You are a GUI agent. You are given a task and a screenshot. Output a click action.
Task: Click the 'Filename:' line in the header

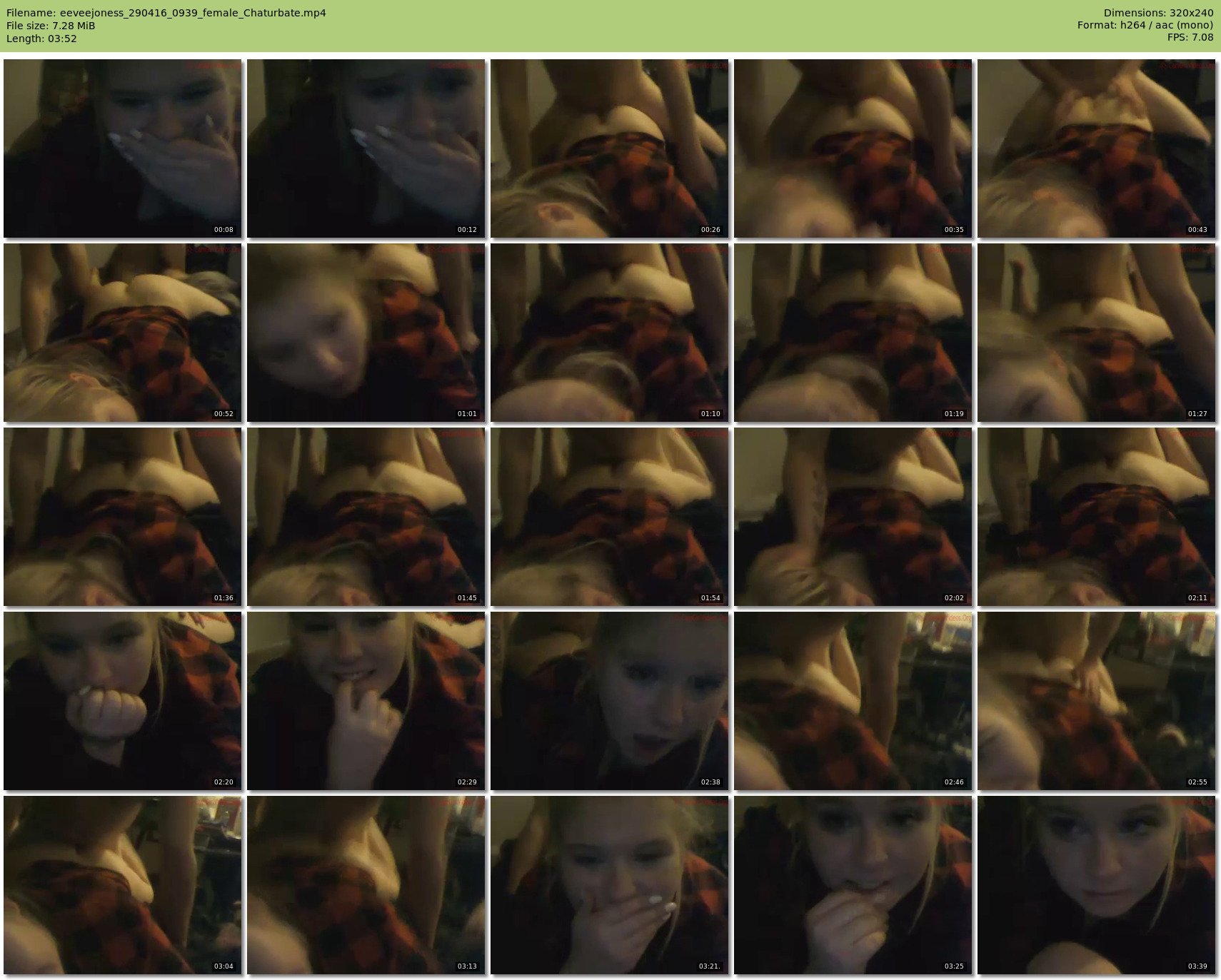click(166, 13)
